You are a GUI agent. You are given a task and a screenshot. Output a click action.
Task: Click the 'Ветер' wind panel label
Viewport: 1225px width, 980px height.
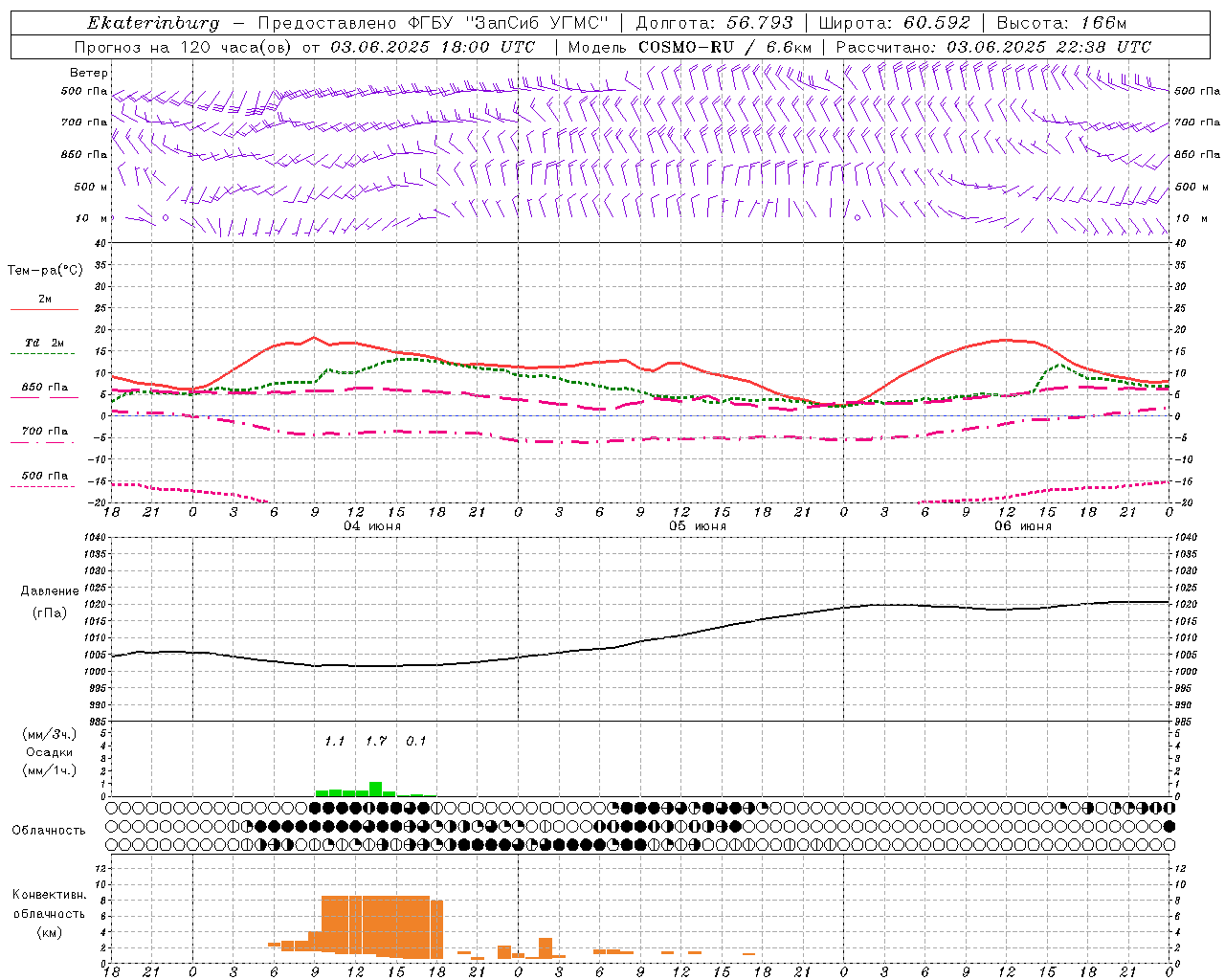pos(89,73)
